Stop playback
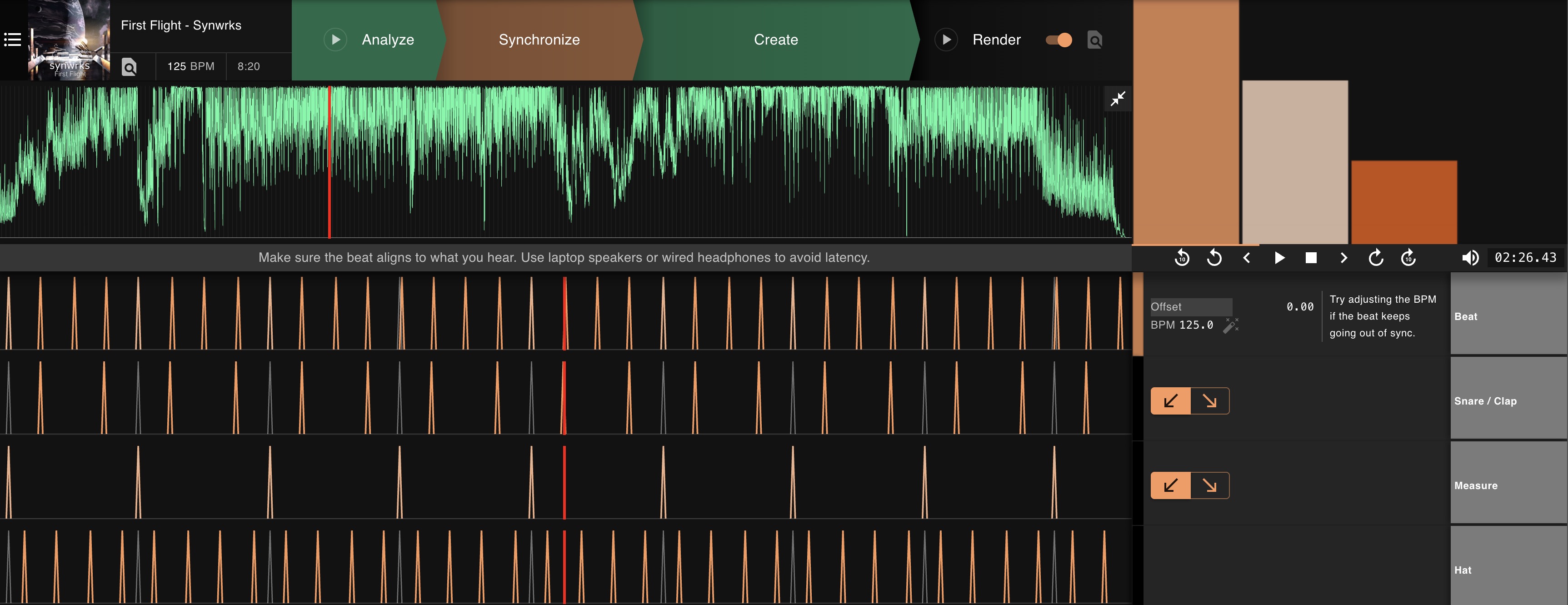The width and height of the screenshot is (1568, 605). pos(1311,258)
